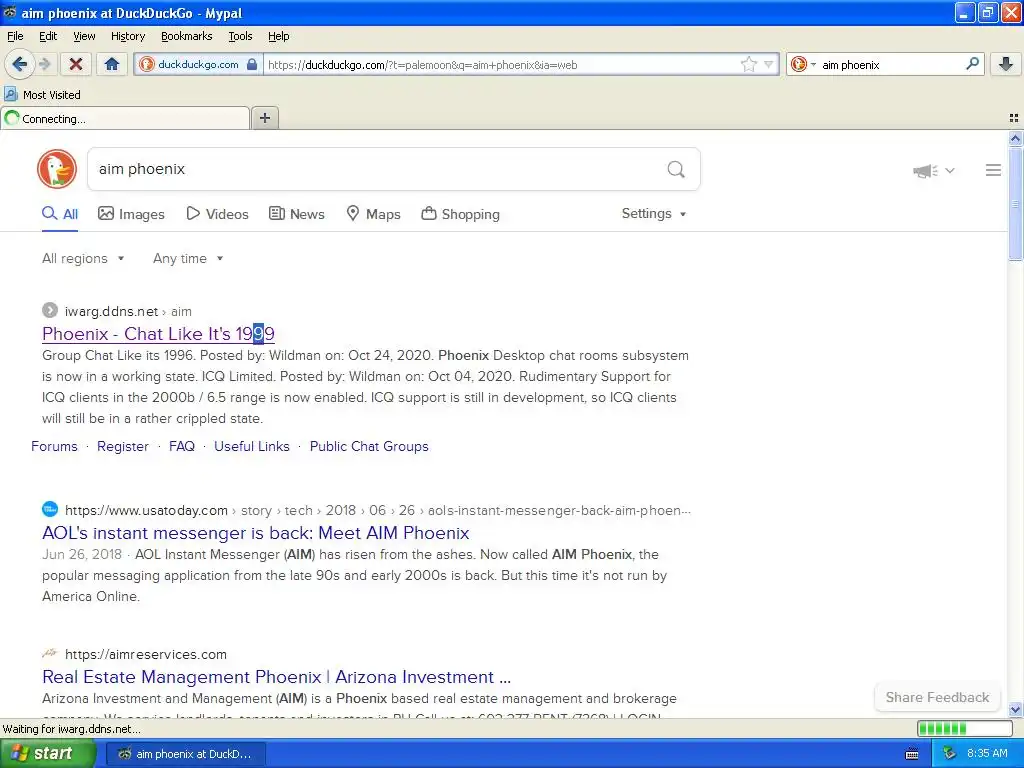
Task: Open the Register sitelink
Action: (123, 446)
